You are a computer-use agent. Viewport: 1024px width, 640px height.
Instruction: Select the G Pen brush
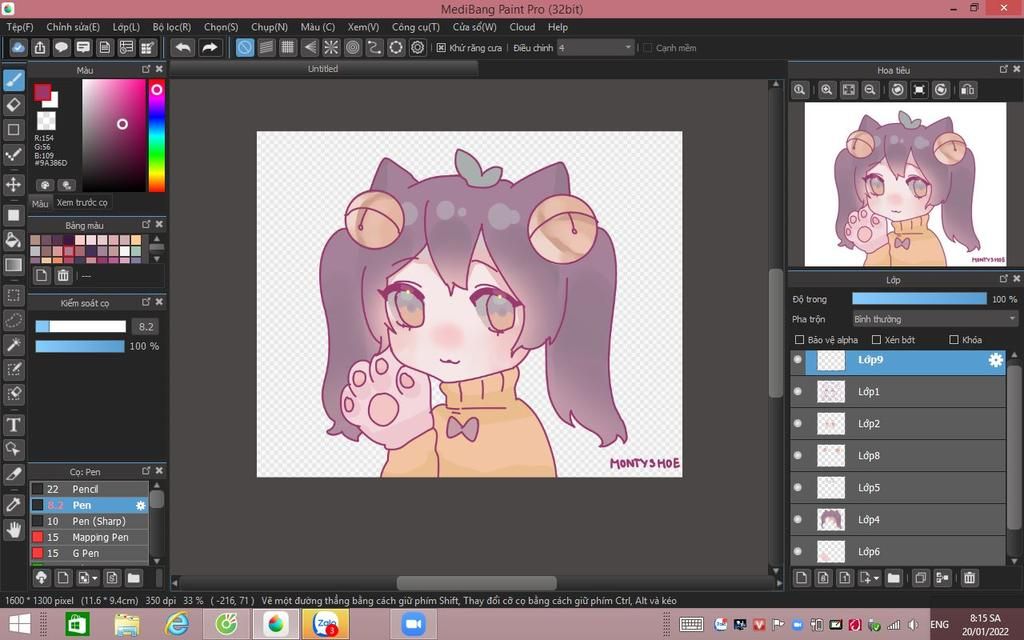(x=89, y=553)
